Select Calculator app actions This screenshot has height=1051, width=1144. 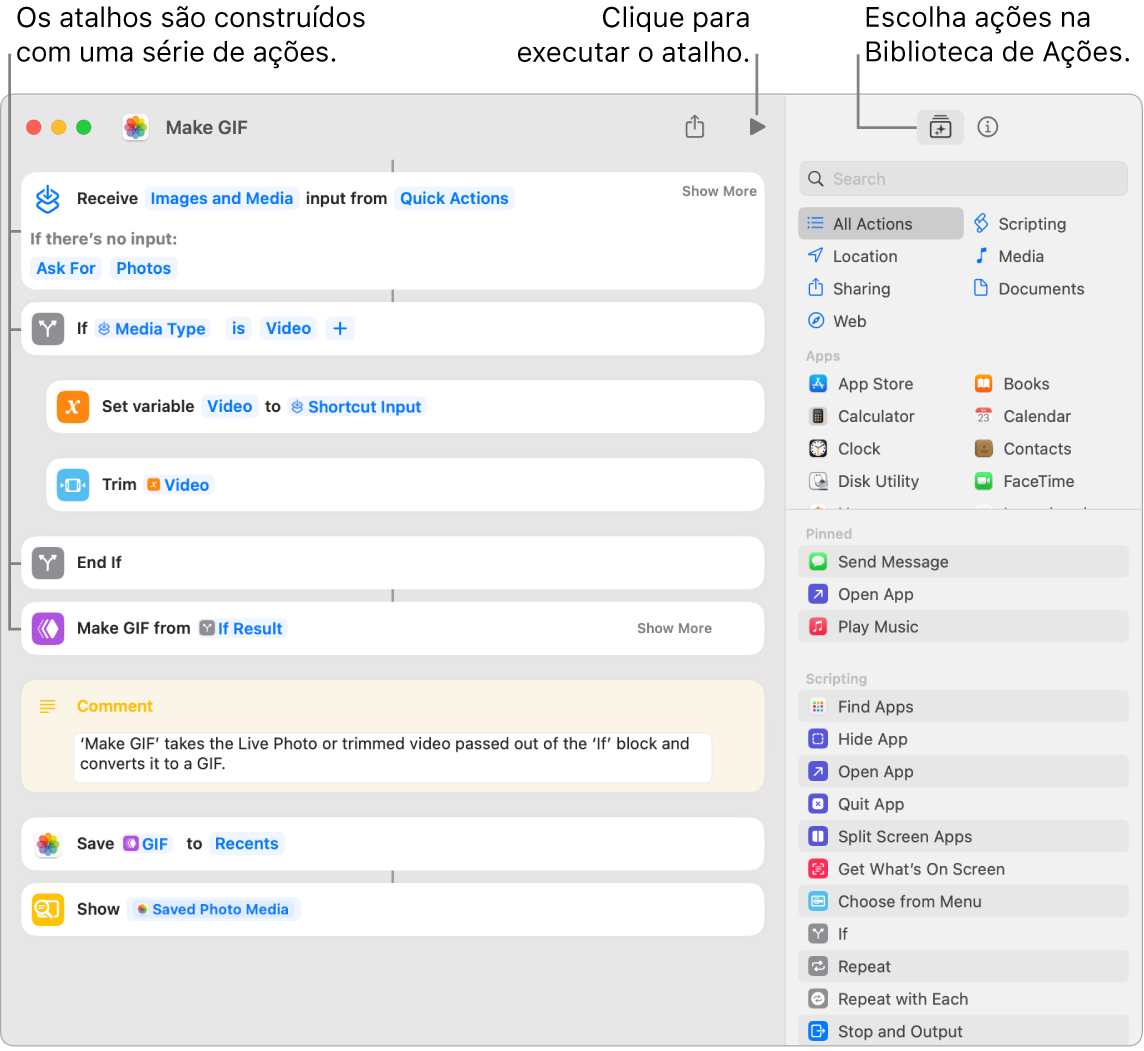[877, 416]
